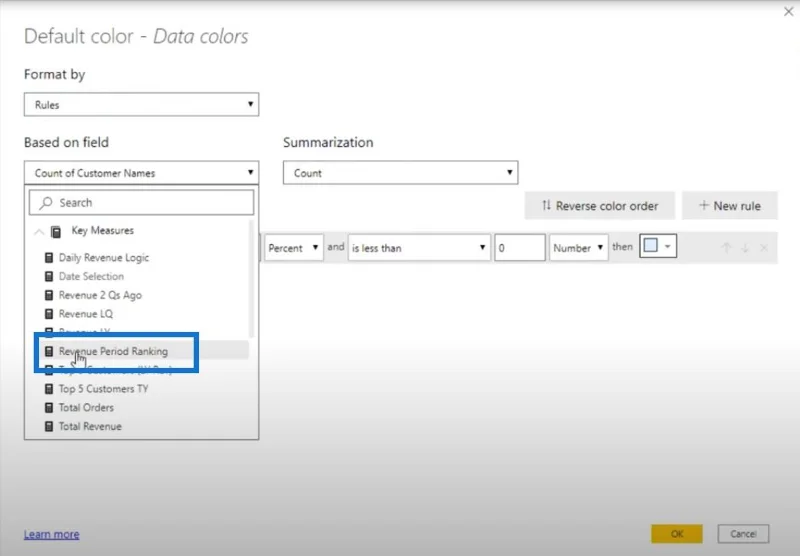
Task: Select the Date Selection measure
Action: (x=91, y=276)
